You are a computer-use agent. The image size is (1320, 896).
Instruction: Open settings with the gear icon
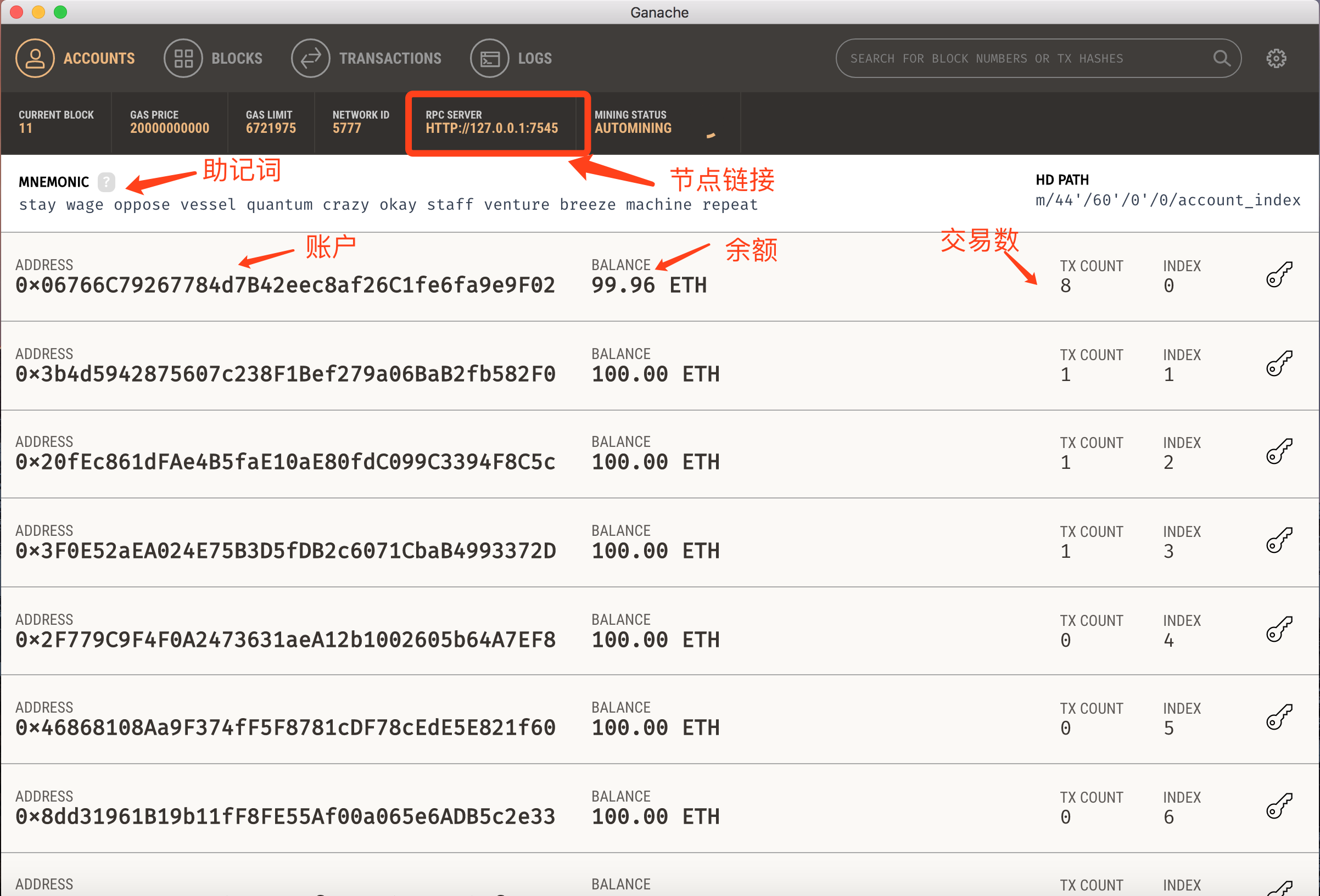[1276, 58]
